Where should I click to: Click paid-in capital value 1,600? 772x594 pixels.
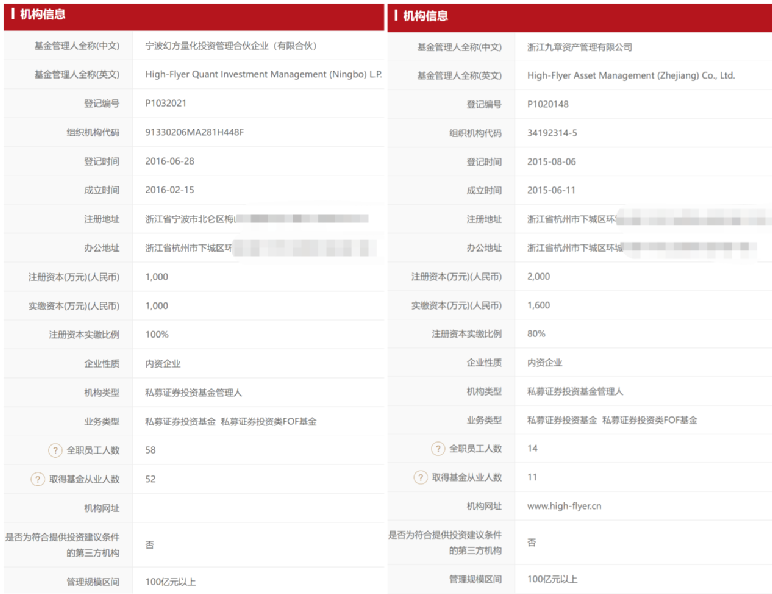tap(539, 305)
